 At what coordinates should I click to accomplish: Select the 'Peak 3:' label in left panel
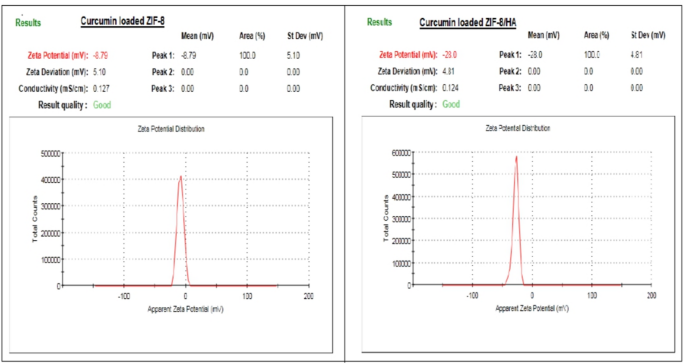click(163, 88)
